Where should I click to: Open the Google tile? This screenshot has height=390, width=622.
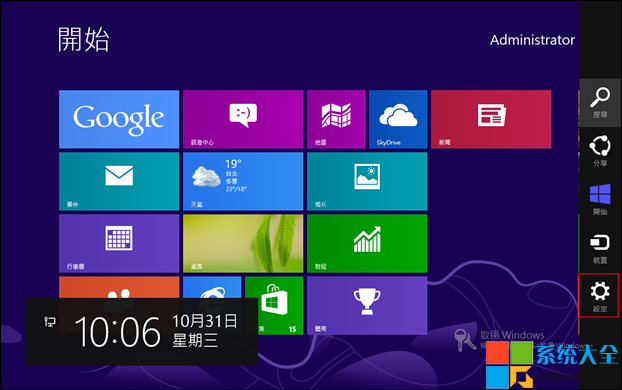pyautogui.click(x=119, y=119)
